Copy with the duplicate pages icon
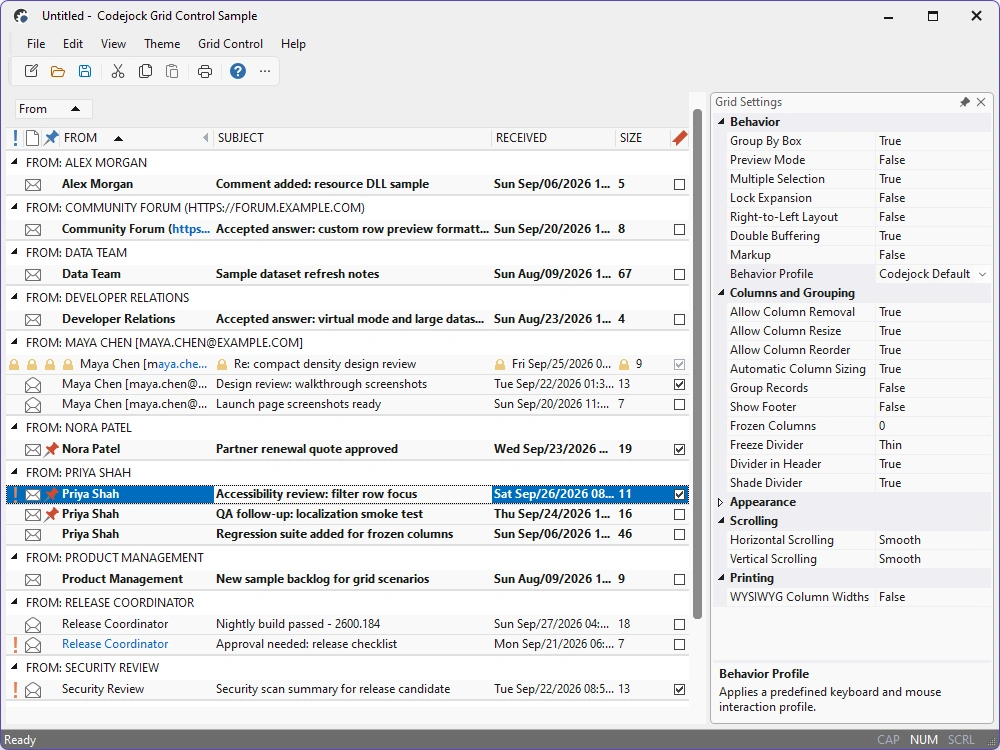The width and height of the screenshot is (1000, 750). (145, 71)
